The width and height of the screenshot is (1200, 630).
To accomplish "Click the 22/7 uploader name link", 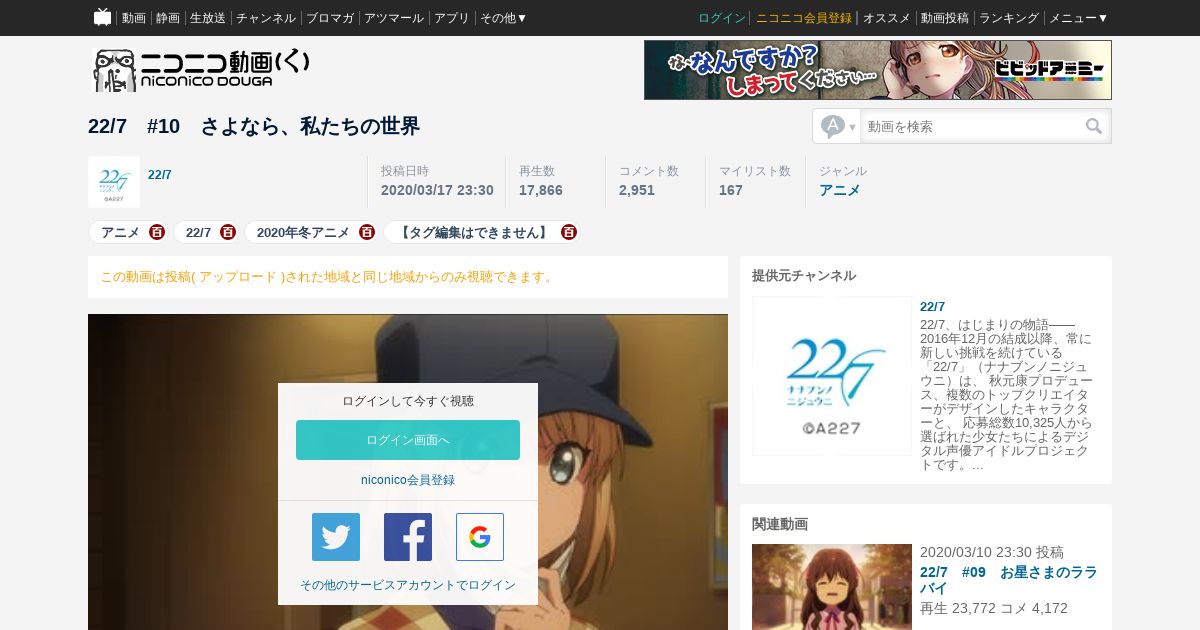I will (160, 175).
